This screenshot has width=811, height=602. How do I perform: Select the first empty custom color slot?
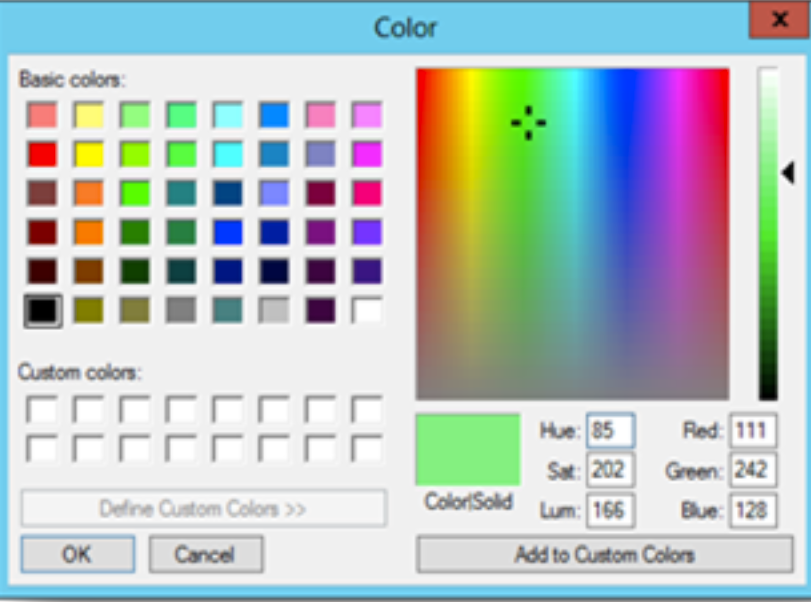coord(42,409)
